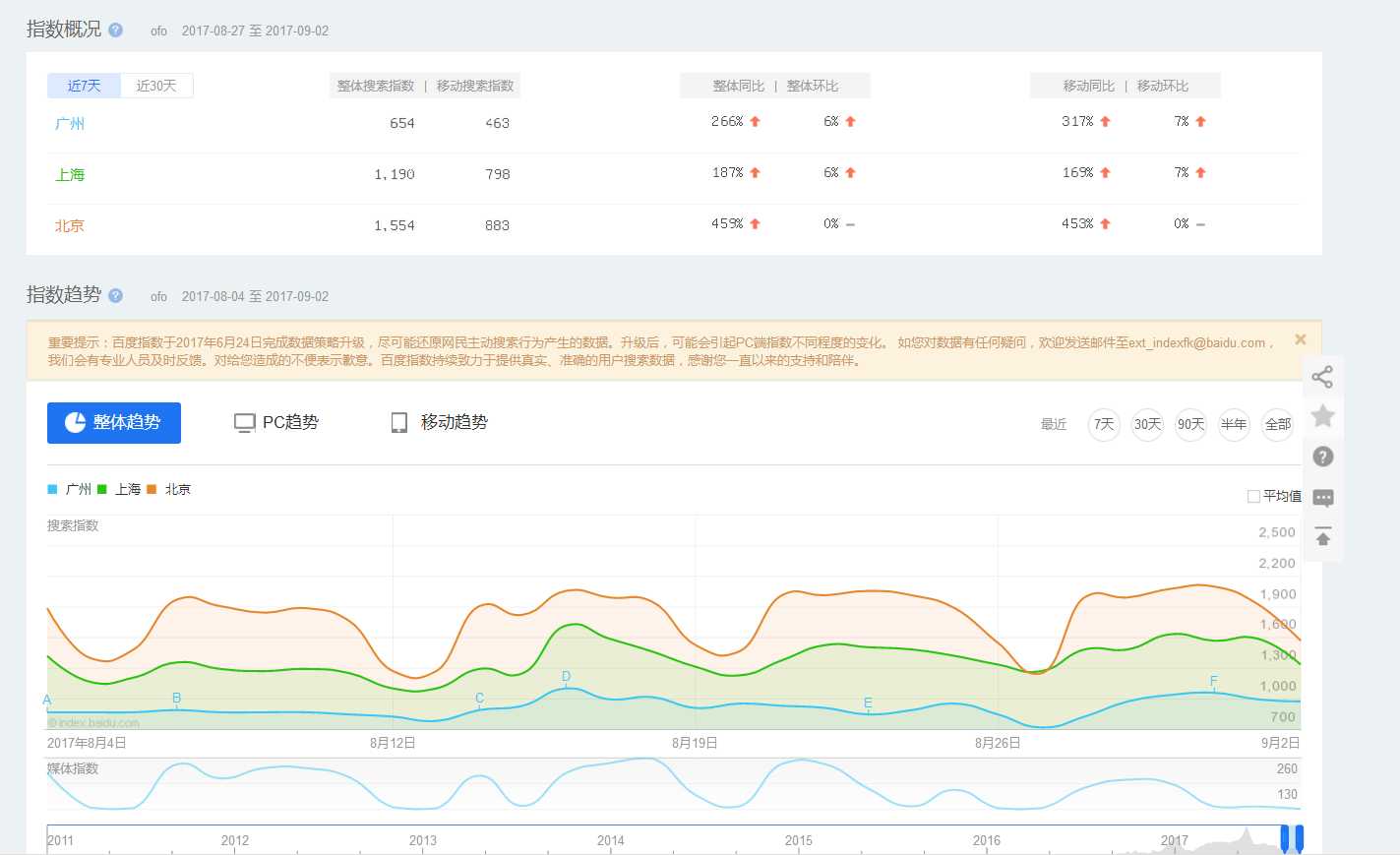
Task: Switch to 整体趋势 view
Action: pos(114,423)
